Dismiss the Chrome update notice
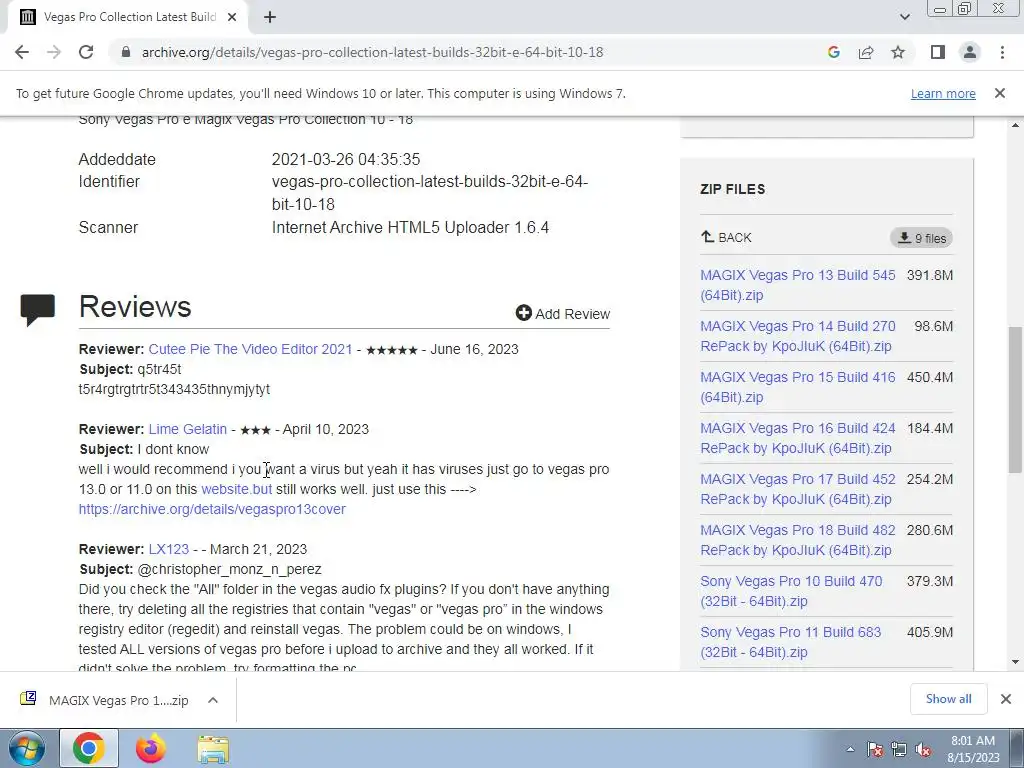 [1000, 93]
